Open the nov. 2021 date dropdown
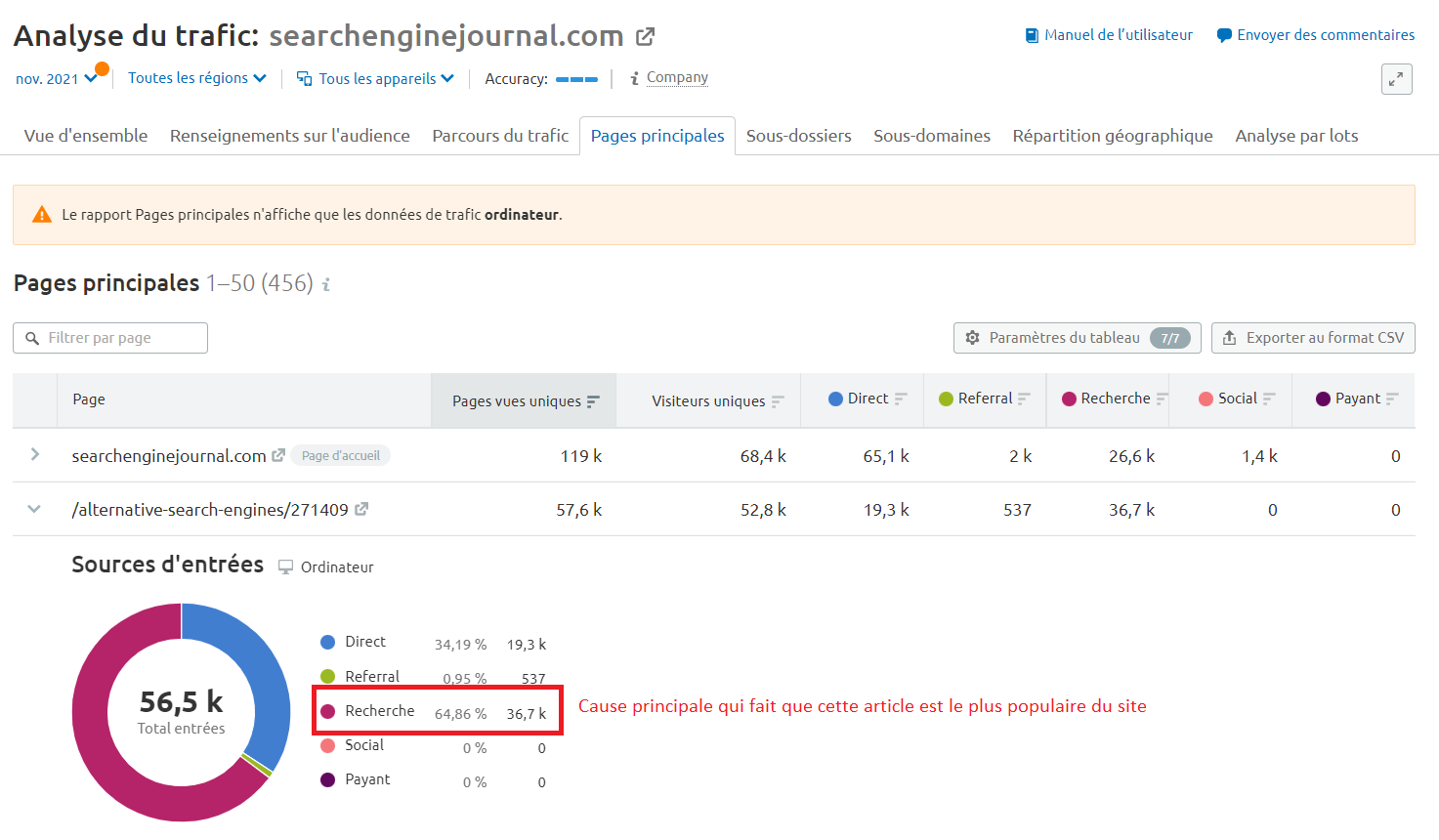This screenshot has height=840, width=1439. coord(56,78)
